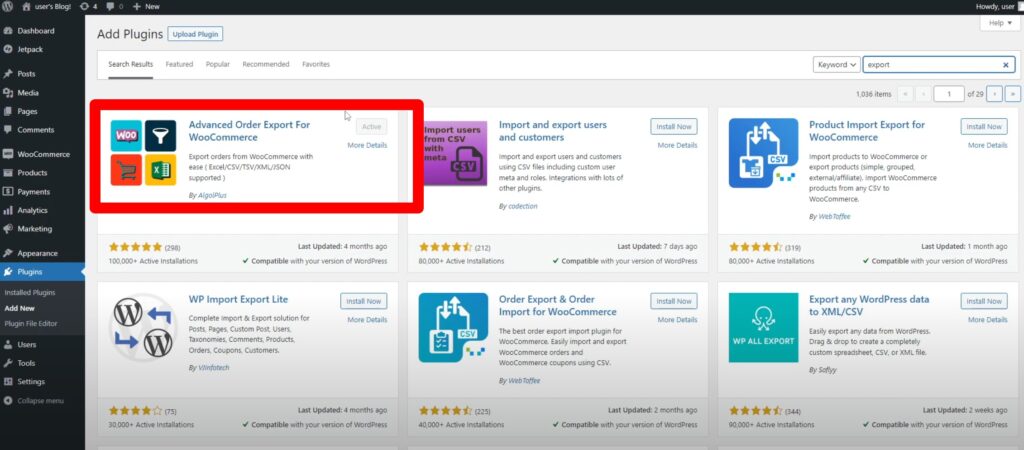The height and width of the screenshot is (450, 1024).
Task: Click the current page number field
Action: pyautogui.click(x=949, y=94)
